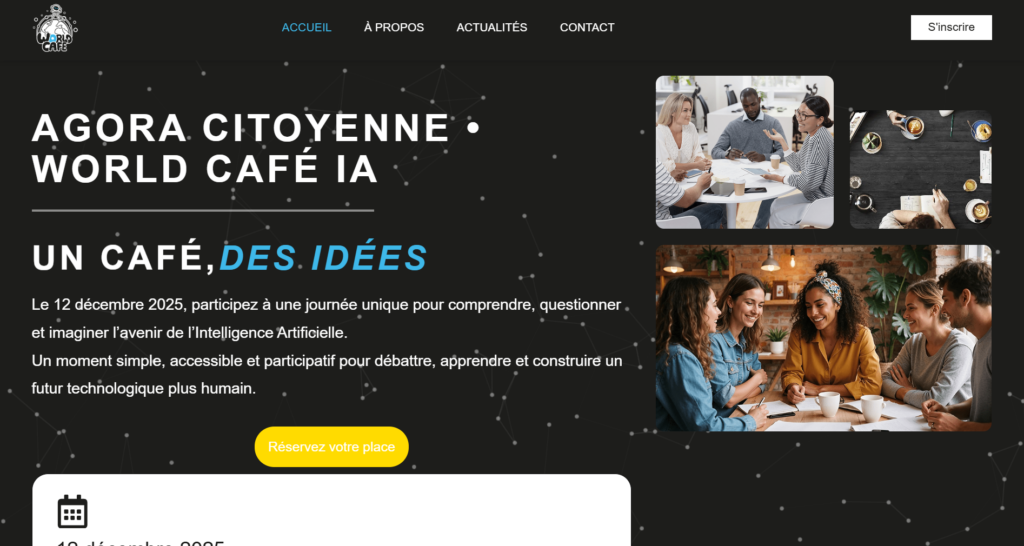Viewport: 1024px width, 546px height.
Task: Select the top-down coffee table photo
Action: [x=920, y=169]
